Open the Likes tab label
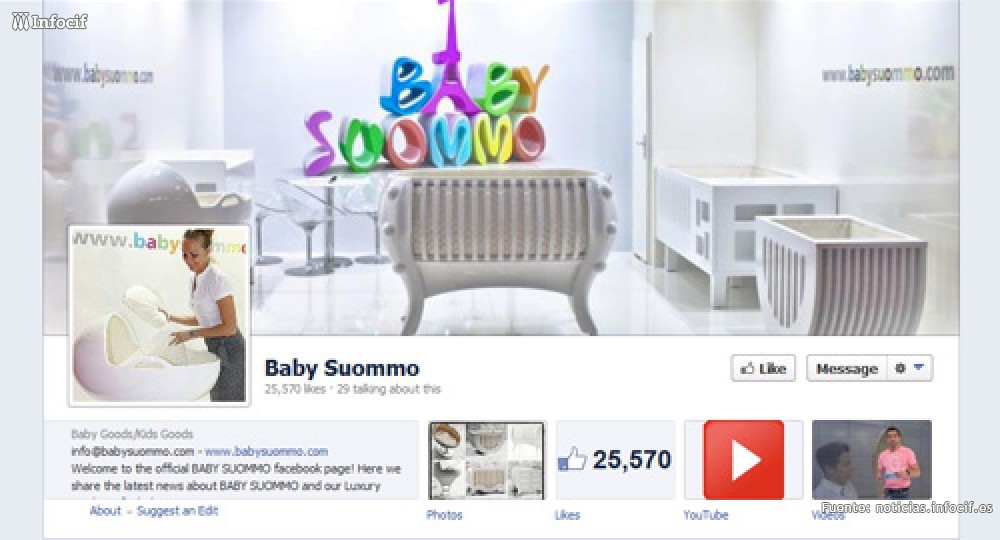1000x540 pixels. pyautogui.click(x=567, y=515)
